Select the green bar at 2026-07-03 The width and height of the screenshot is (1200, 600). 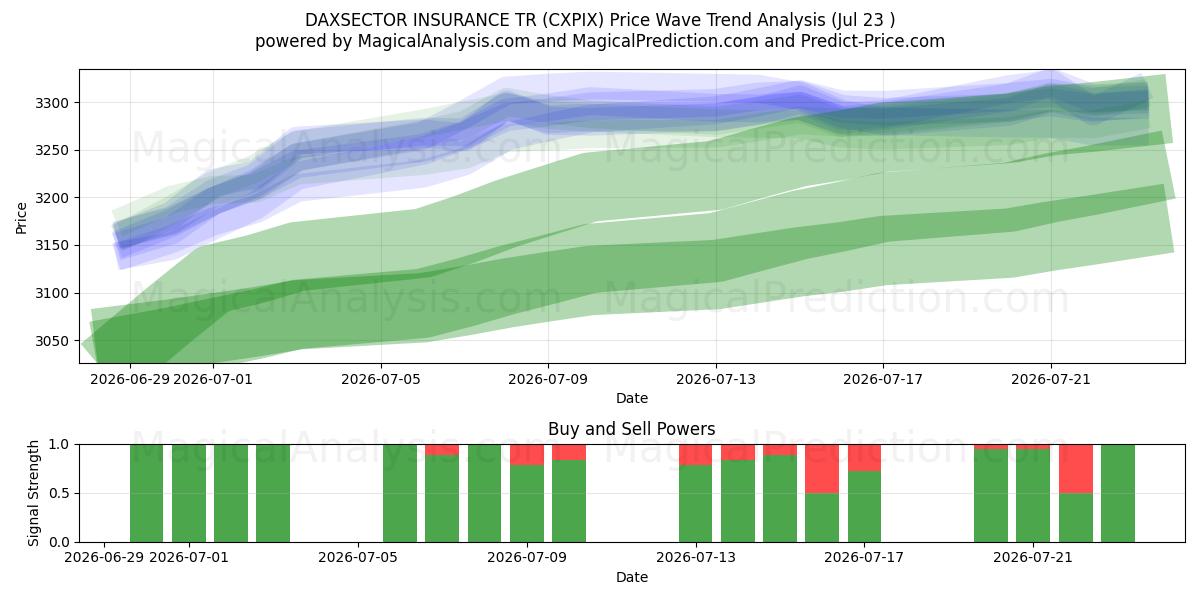pos(273,493)
